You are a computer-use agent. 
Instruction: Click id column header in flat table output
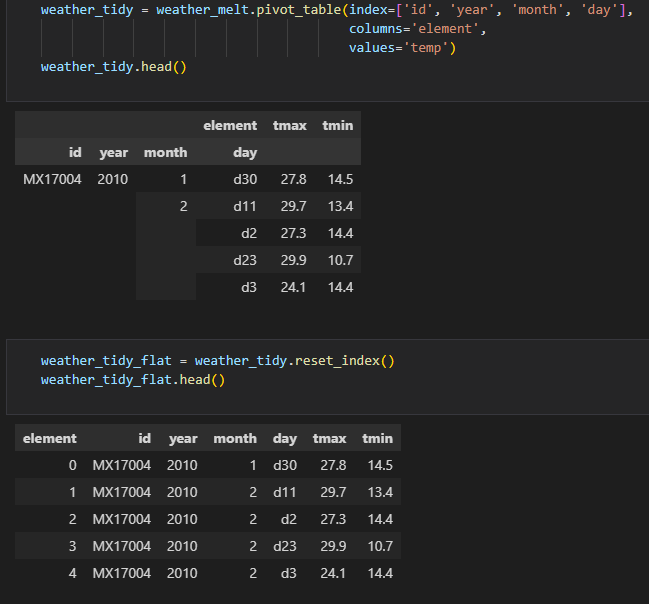pyautogui.click(x=144, y=438)
